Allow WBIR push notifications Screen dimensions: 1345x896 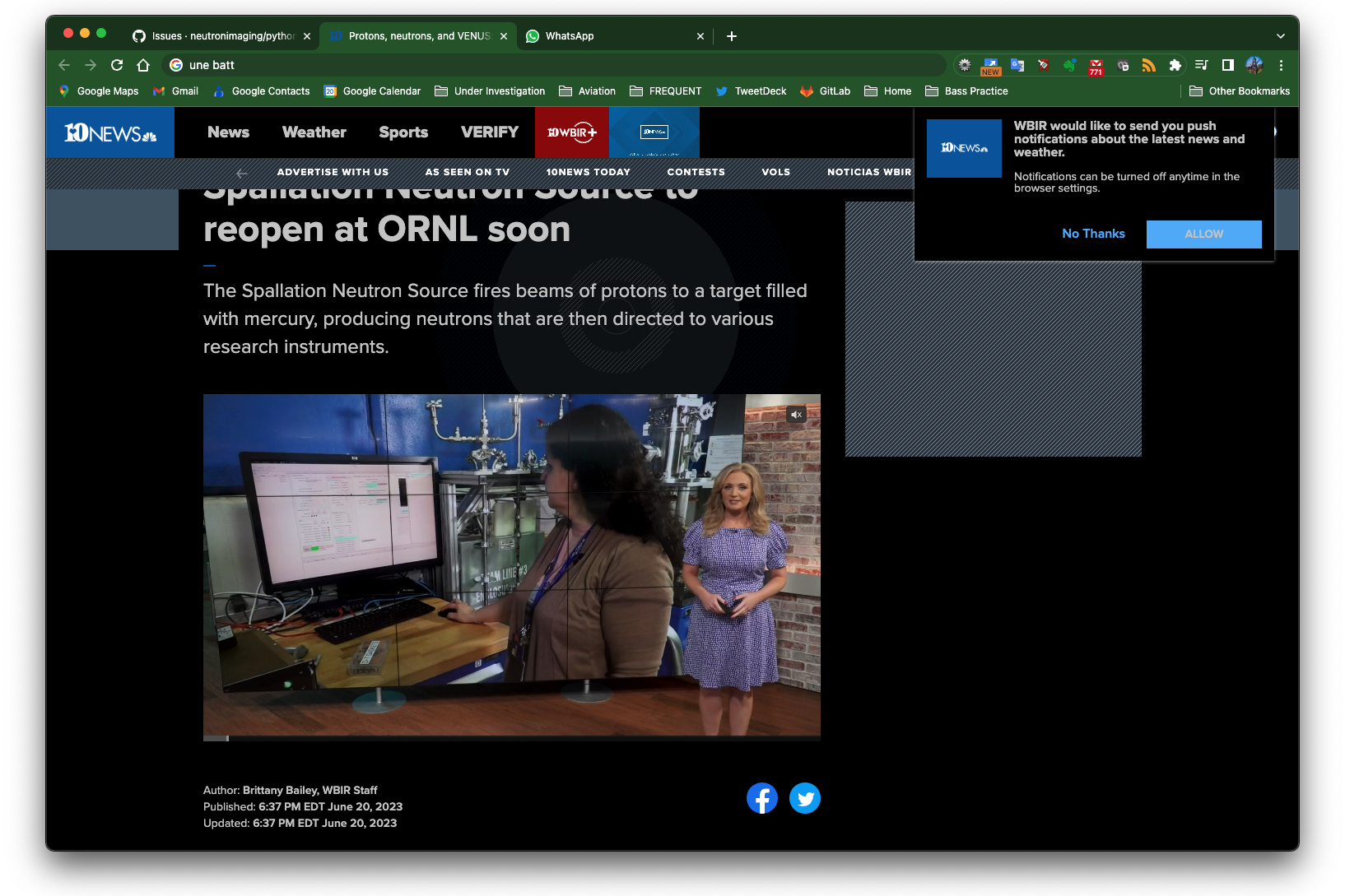click(x=1203, y=234)
